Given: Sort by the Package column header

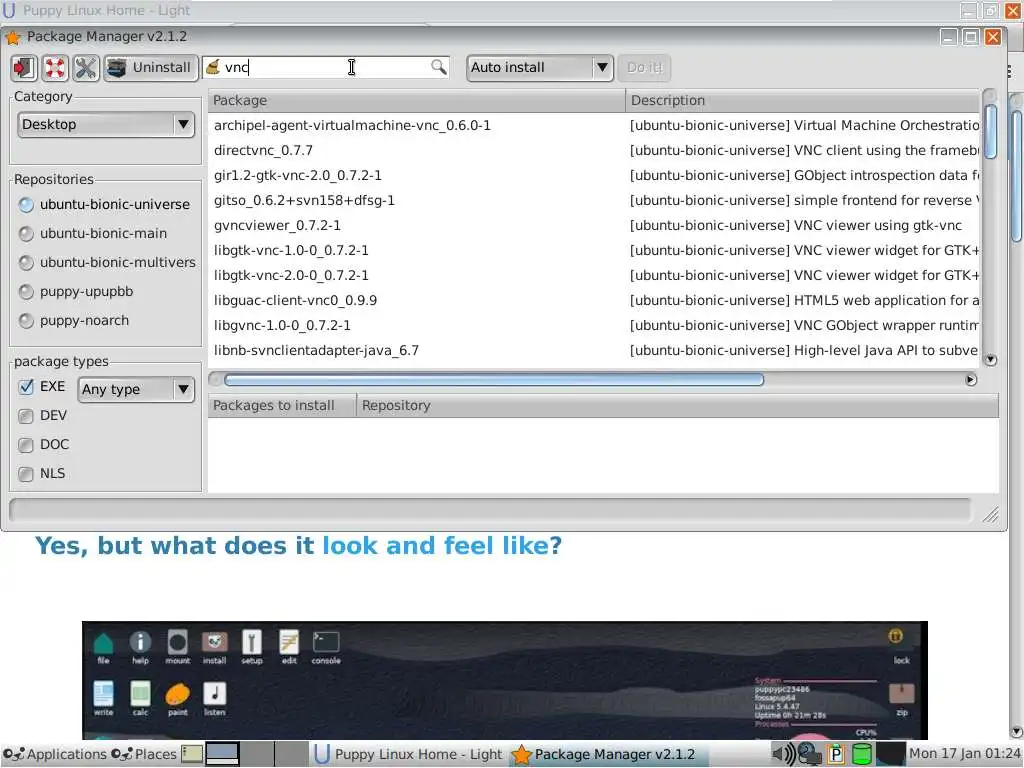Looking at the screenshot, I should tap(417, 101).
